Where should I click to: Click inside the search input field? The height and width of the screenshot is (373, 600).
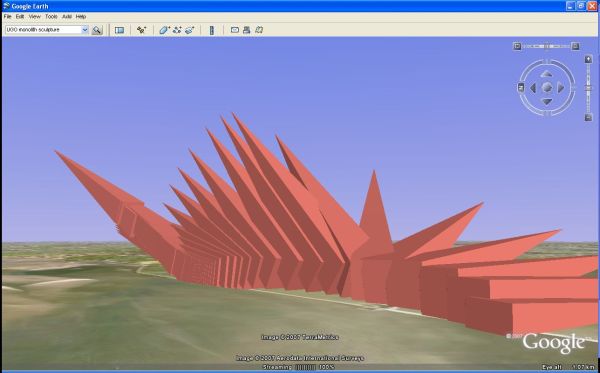click(x=43, y=29)
